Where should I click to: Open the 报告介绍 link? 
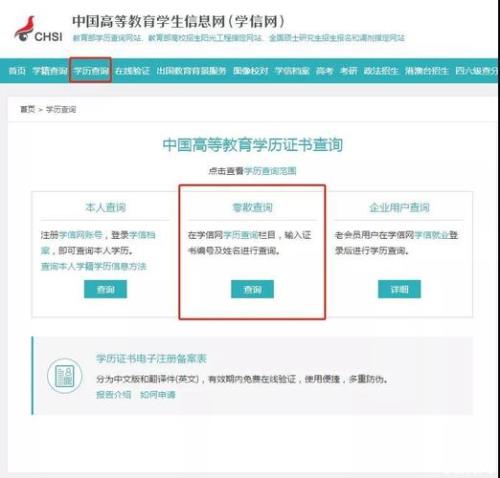click(x=114, y=395)
